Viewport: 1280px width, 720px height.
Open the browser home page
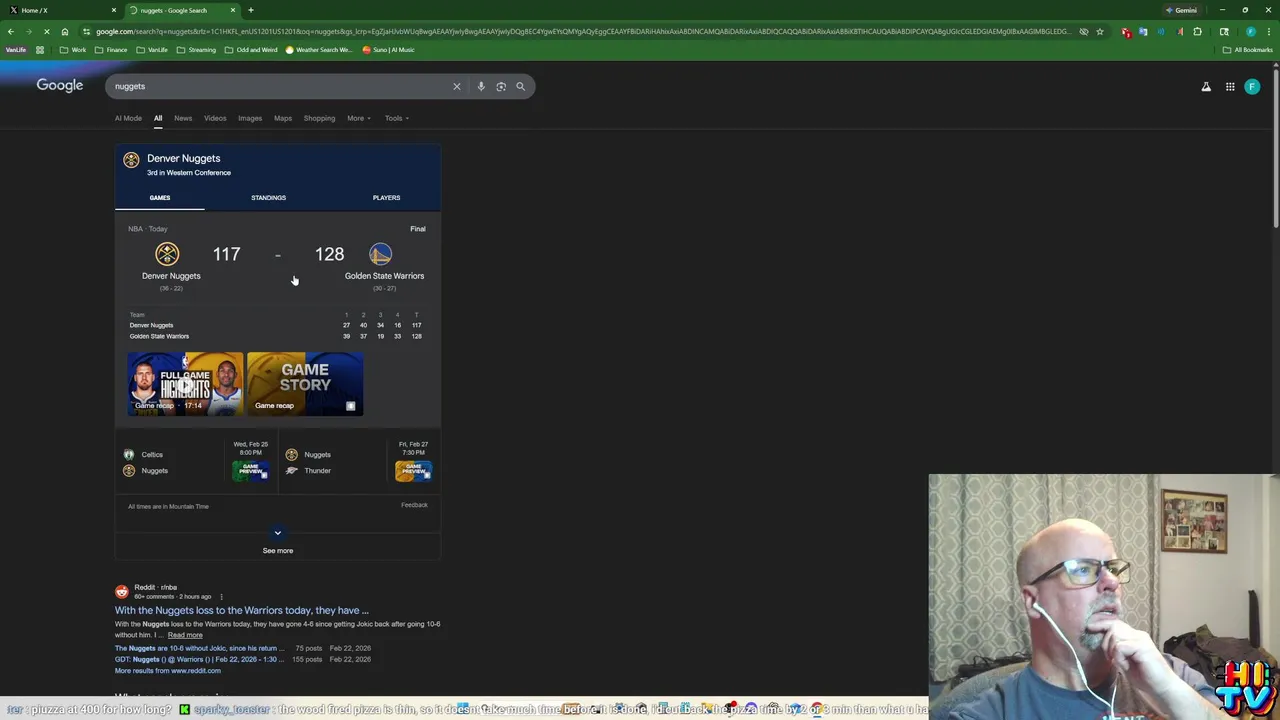[64, 31]
